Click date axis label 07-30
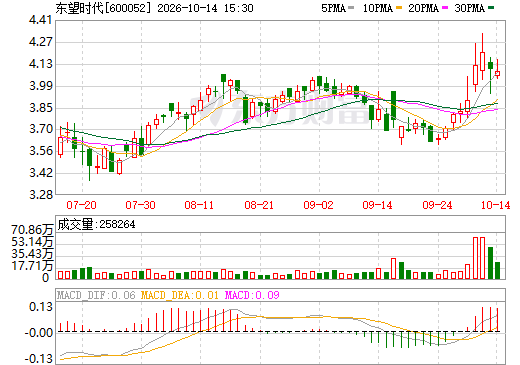Screen dimensions: 520x365 click(141, 205)
